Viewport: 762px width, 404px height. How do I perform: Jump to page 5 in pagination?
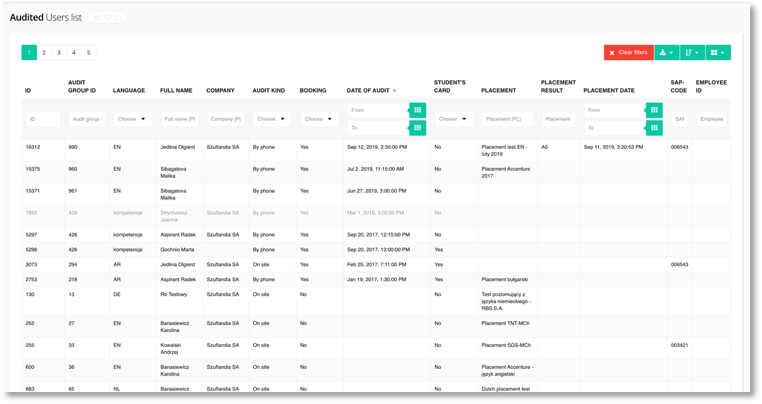(x=89, y=52)
